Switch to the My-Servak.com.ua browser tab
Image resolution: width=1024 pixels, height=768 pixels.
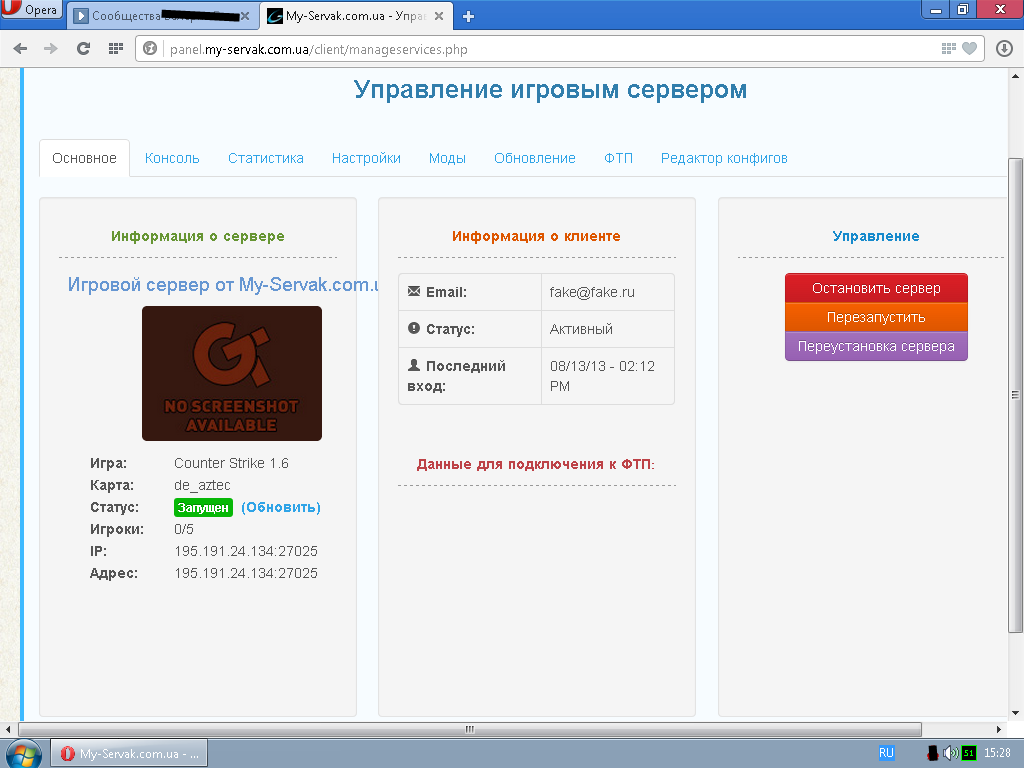pyautogui.click(x=356, y=16)
